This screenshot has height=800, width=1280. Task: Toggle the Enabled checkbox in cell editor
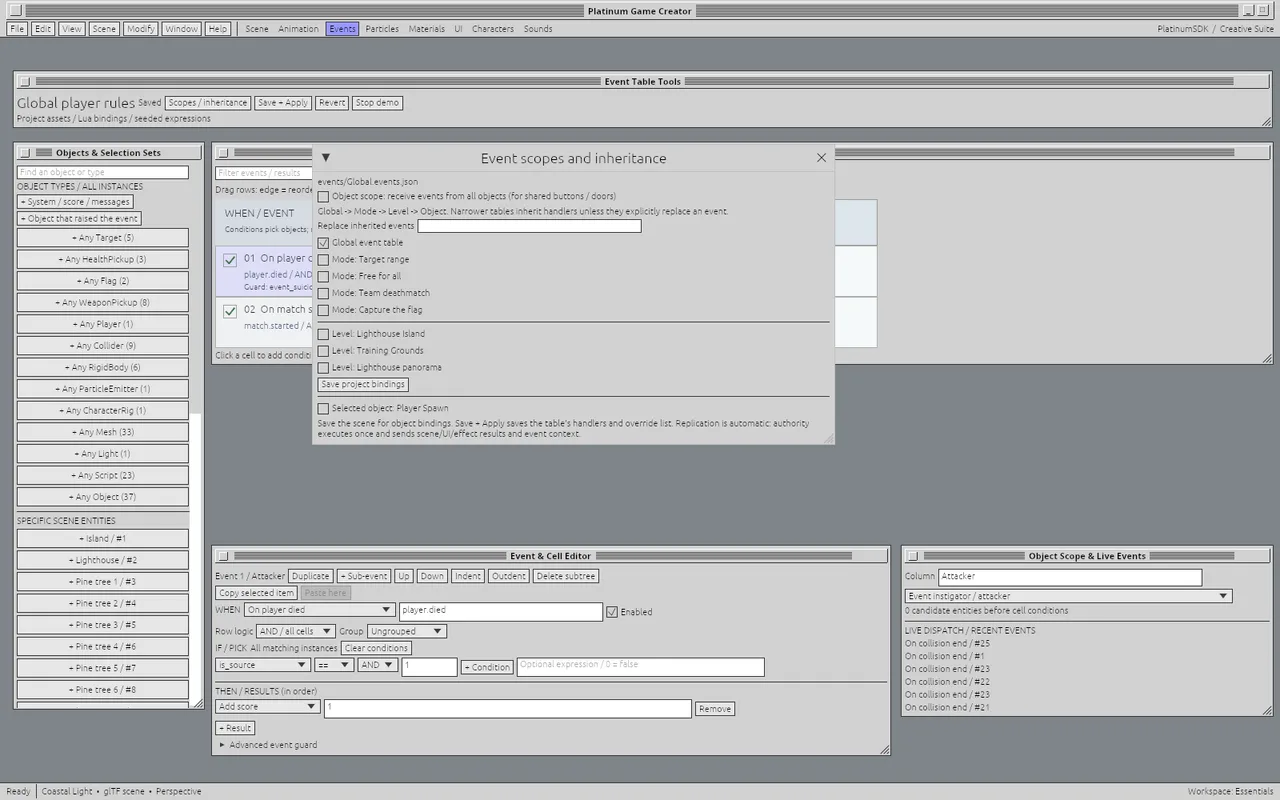[612, 611]
